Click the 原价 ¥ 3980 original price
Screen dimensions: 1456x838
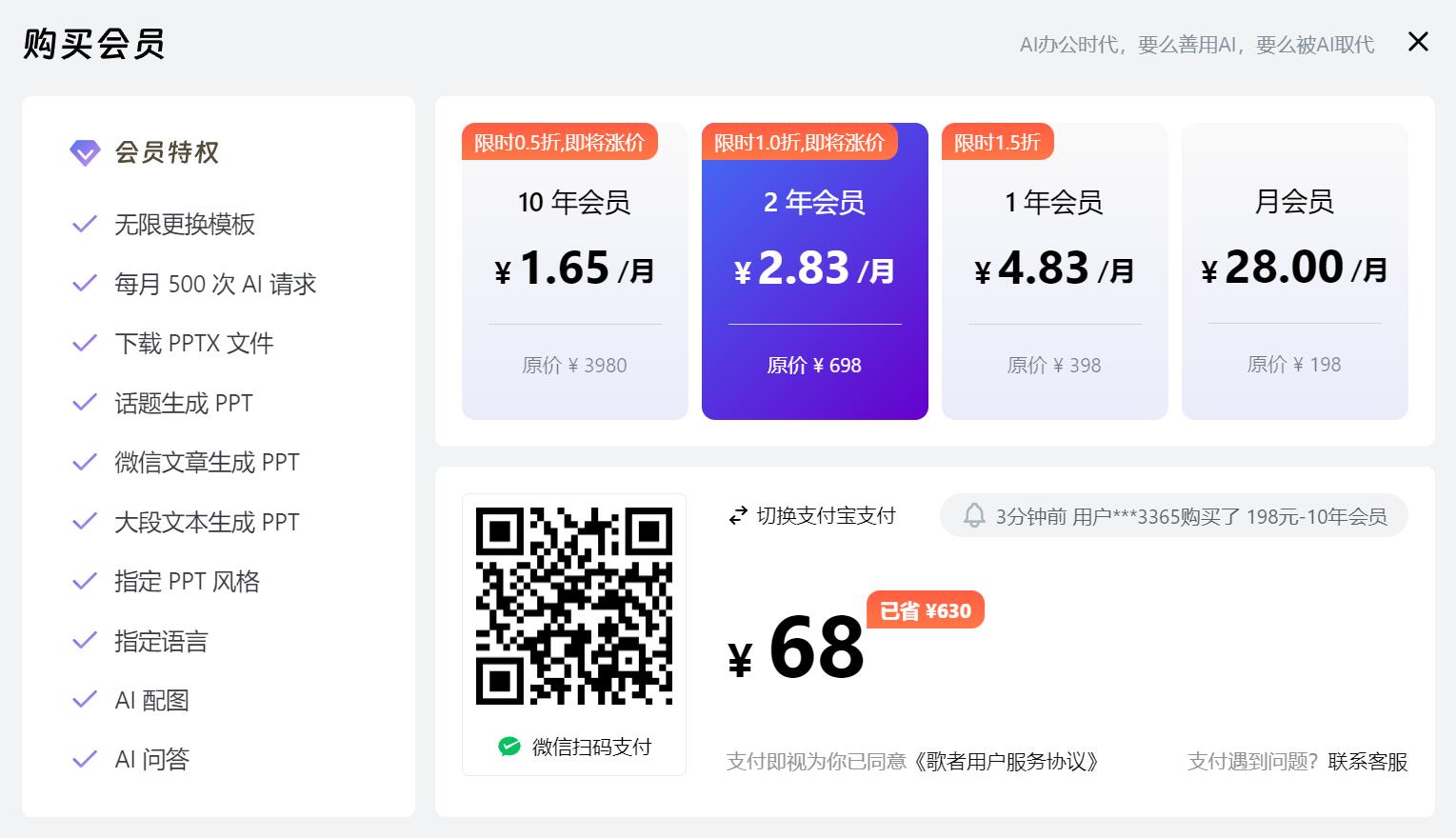(574, 366)
